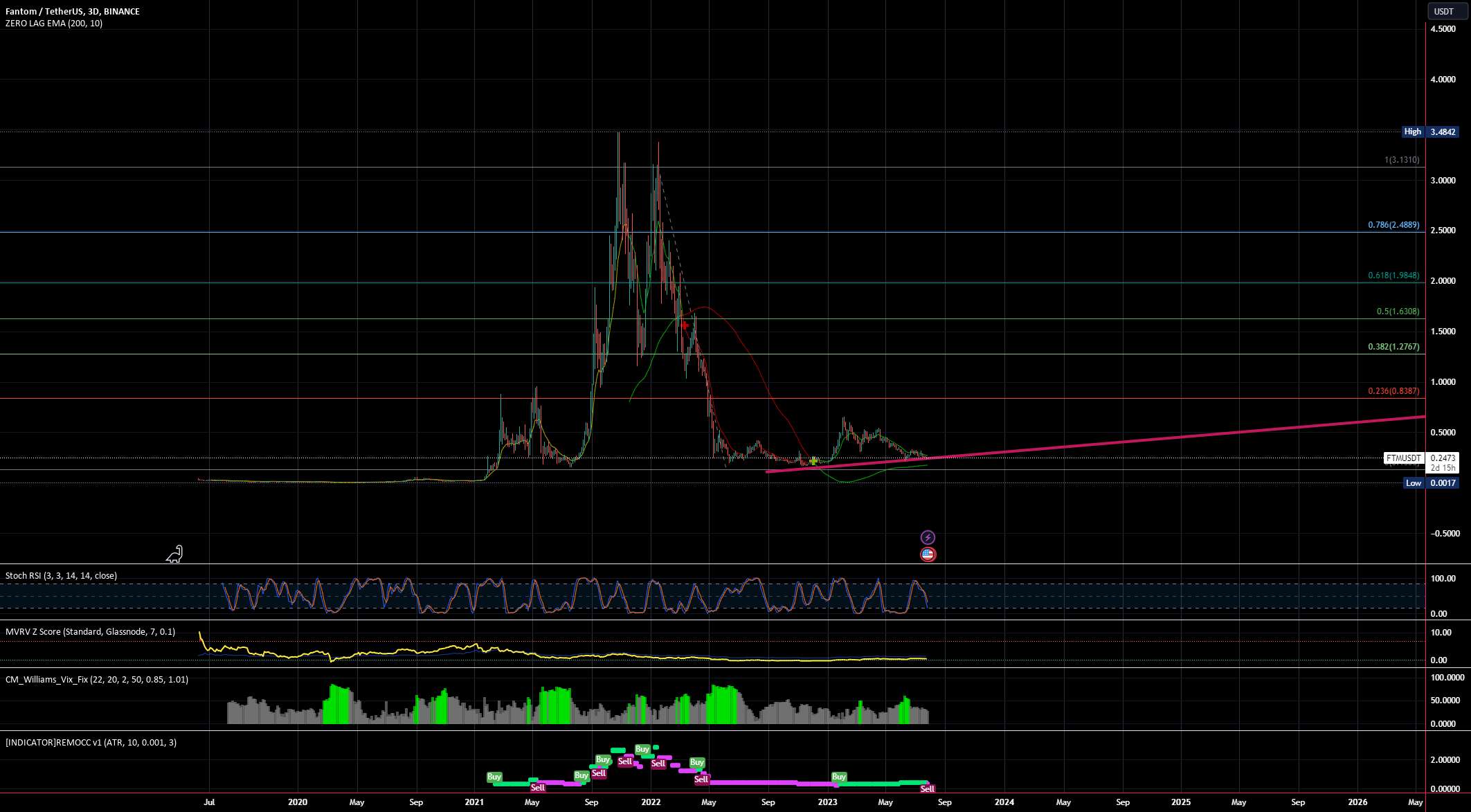Click the rightmost Sell signal label
This screenshot has height=812, width=1471.
pyautogui.click(x=928, y=788)
